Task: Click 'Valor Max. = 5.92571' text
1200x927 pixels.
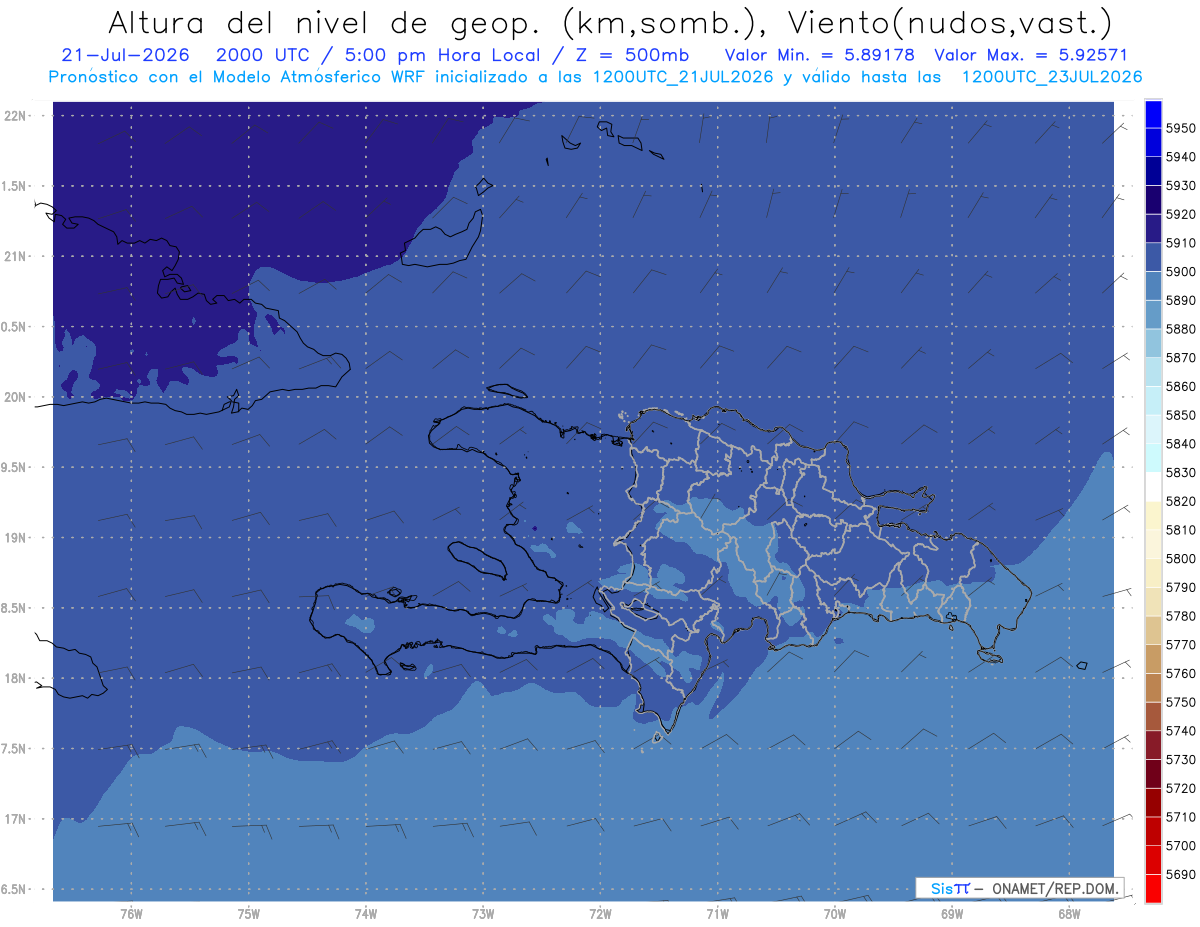Action: coord(1029,56)
